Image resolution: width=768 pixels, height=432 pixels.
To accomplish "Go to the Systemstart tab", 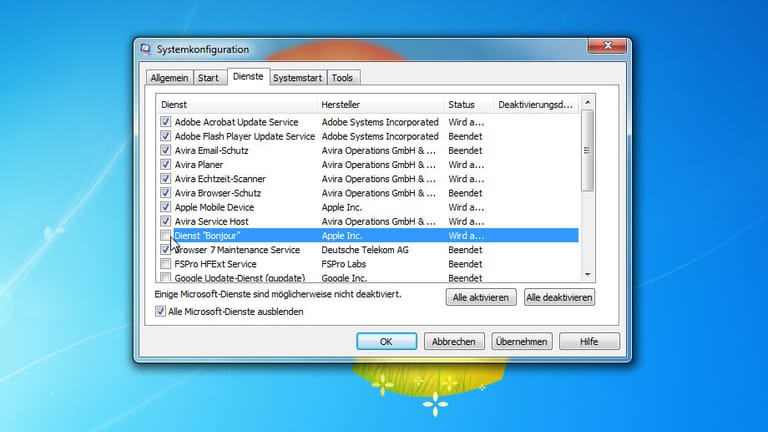I will tap(297, 78).
